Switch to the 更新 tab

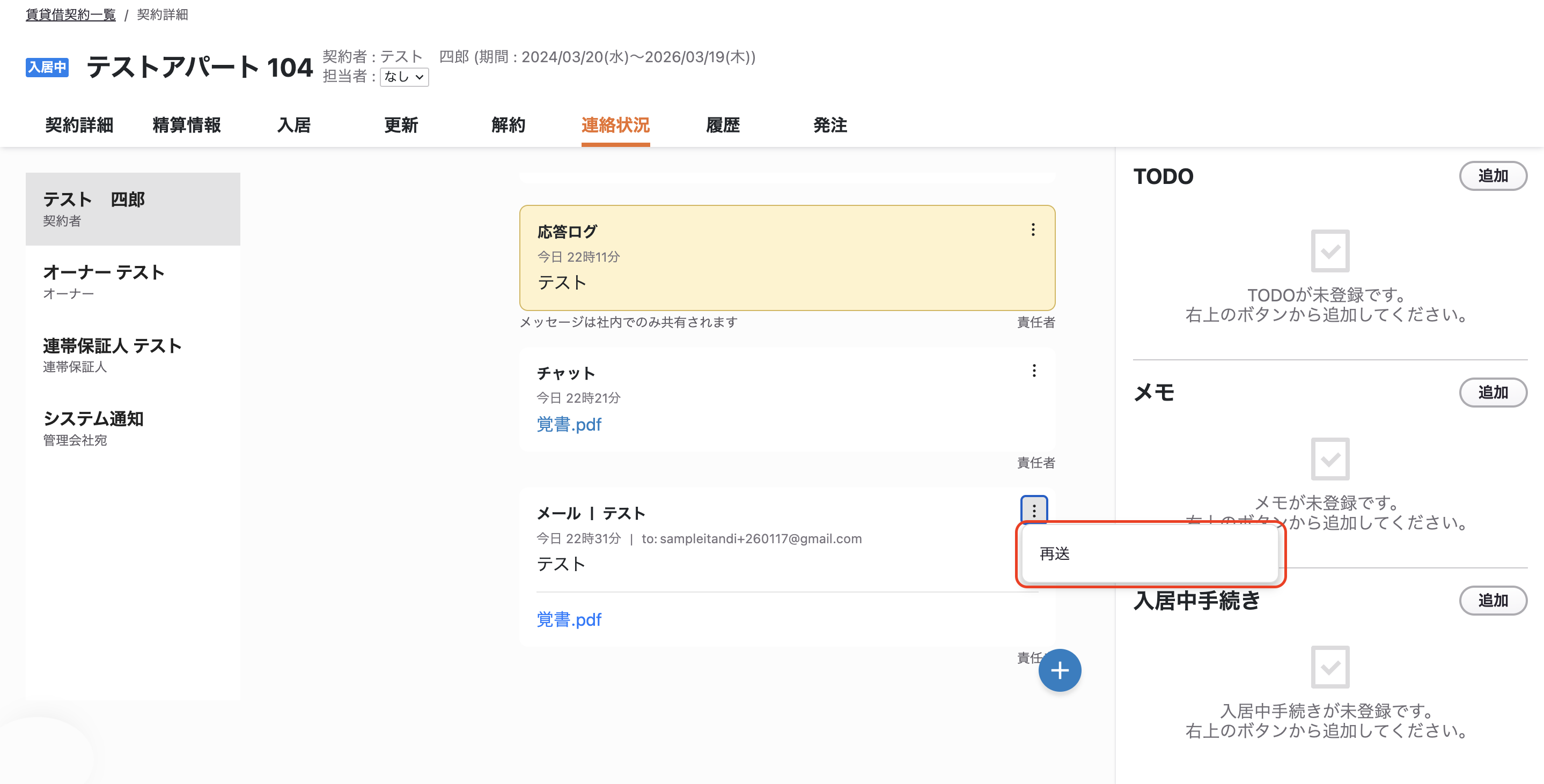click(x=401, y=125)
